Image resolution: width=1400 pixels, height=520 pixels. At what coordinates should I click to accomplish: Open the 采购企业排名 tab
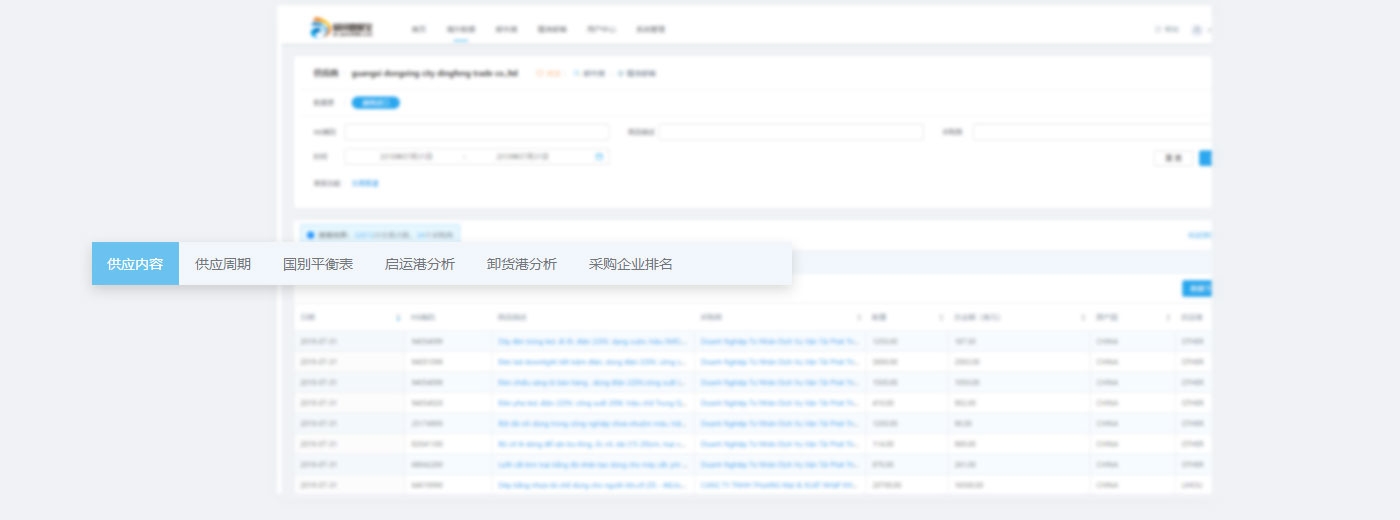coord(630,264)
